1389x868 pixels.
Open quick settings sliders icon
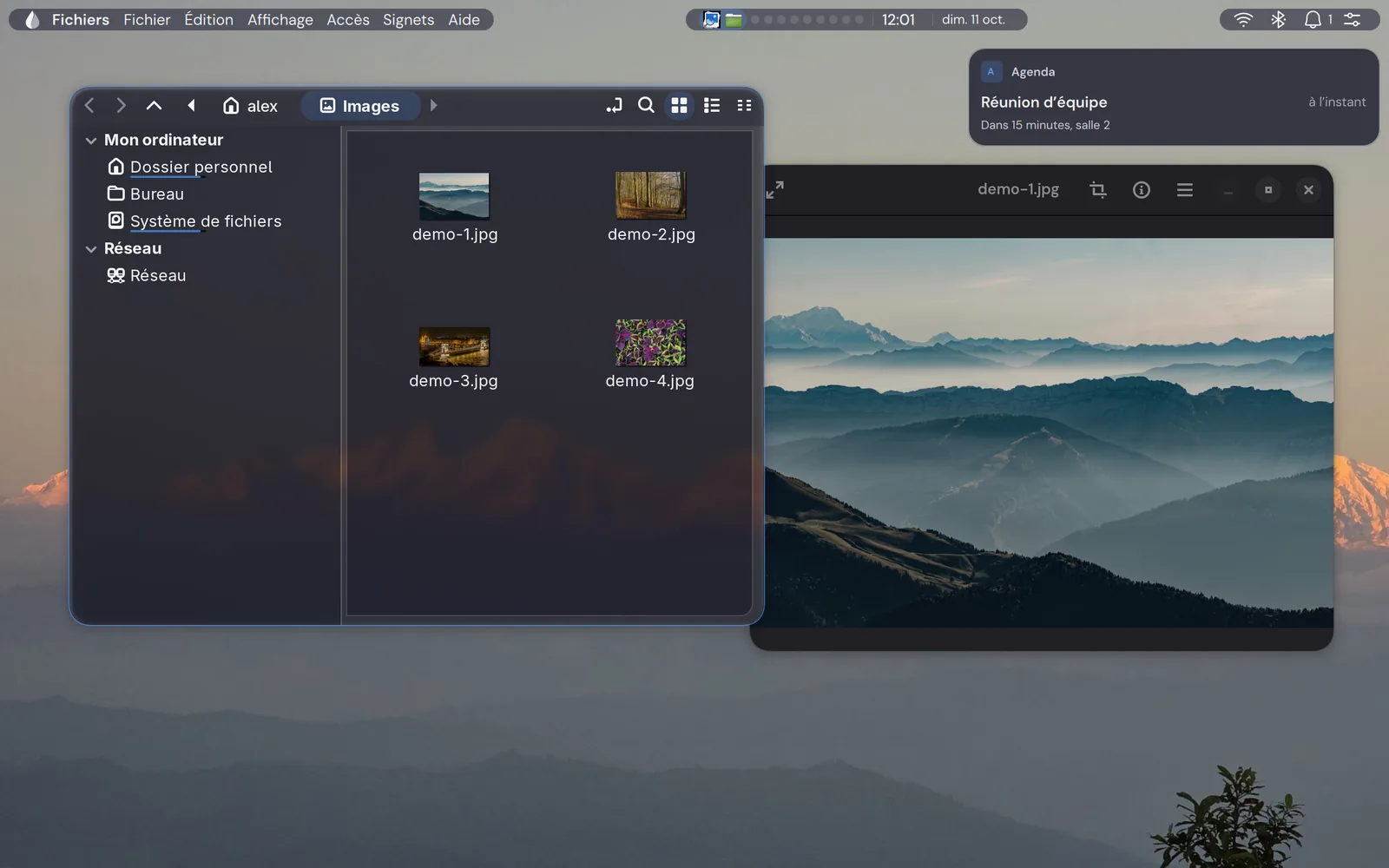[1353, 19]
